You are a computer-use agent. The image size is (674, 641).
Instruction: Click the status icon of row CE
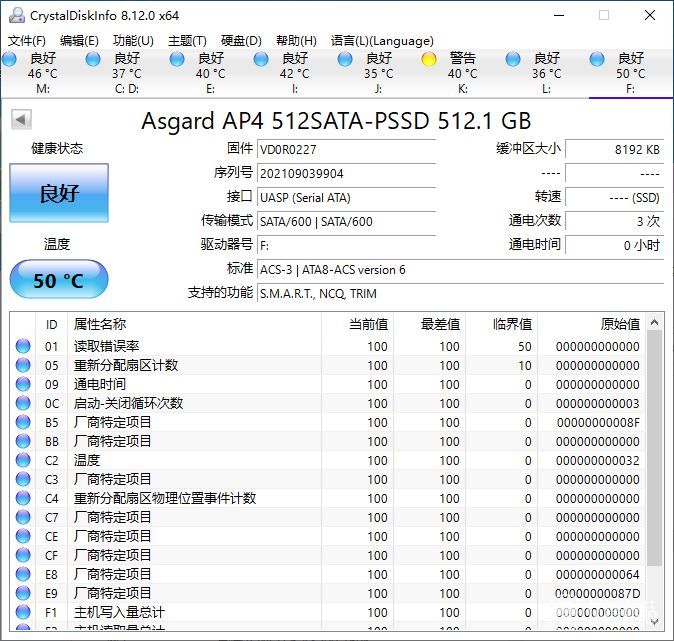pyautogui.click(x=23, y=536)
